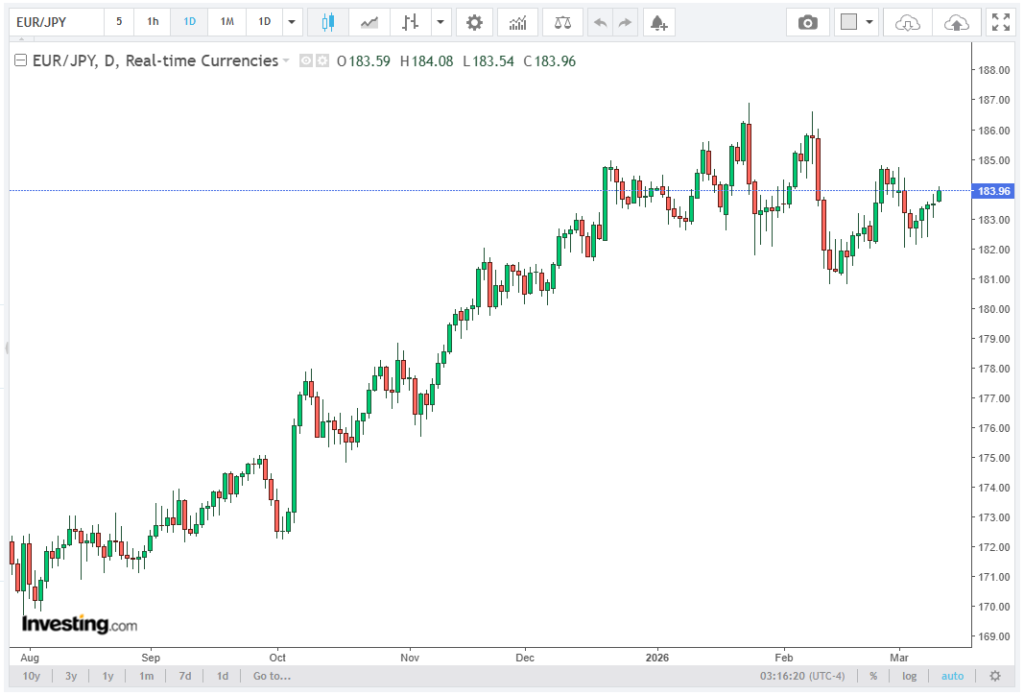
Task: Click the compare symbols scales icon
Action: coord(563,22)
